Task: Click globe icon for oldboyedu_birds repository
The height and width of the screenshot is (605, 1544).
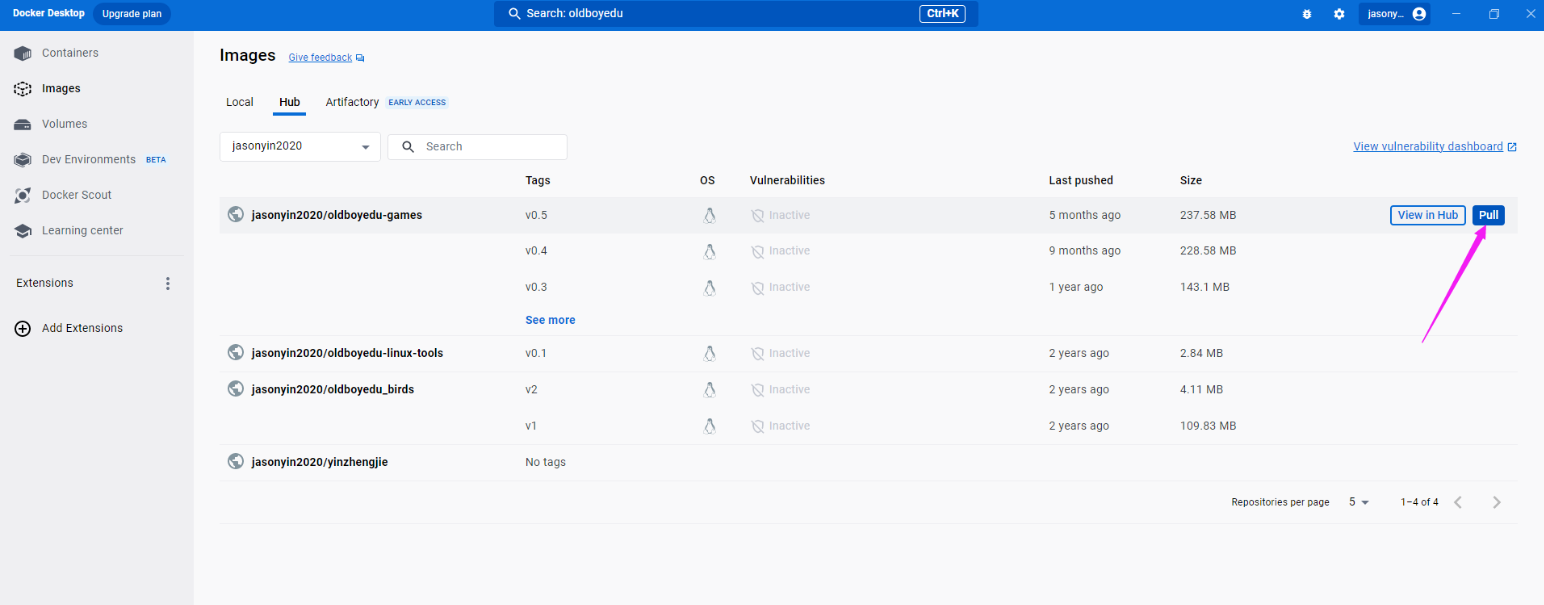Action: 236,388
